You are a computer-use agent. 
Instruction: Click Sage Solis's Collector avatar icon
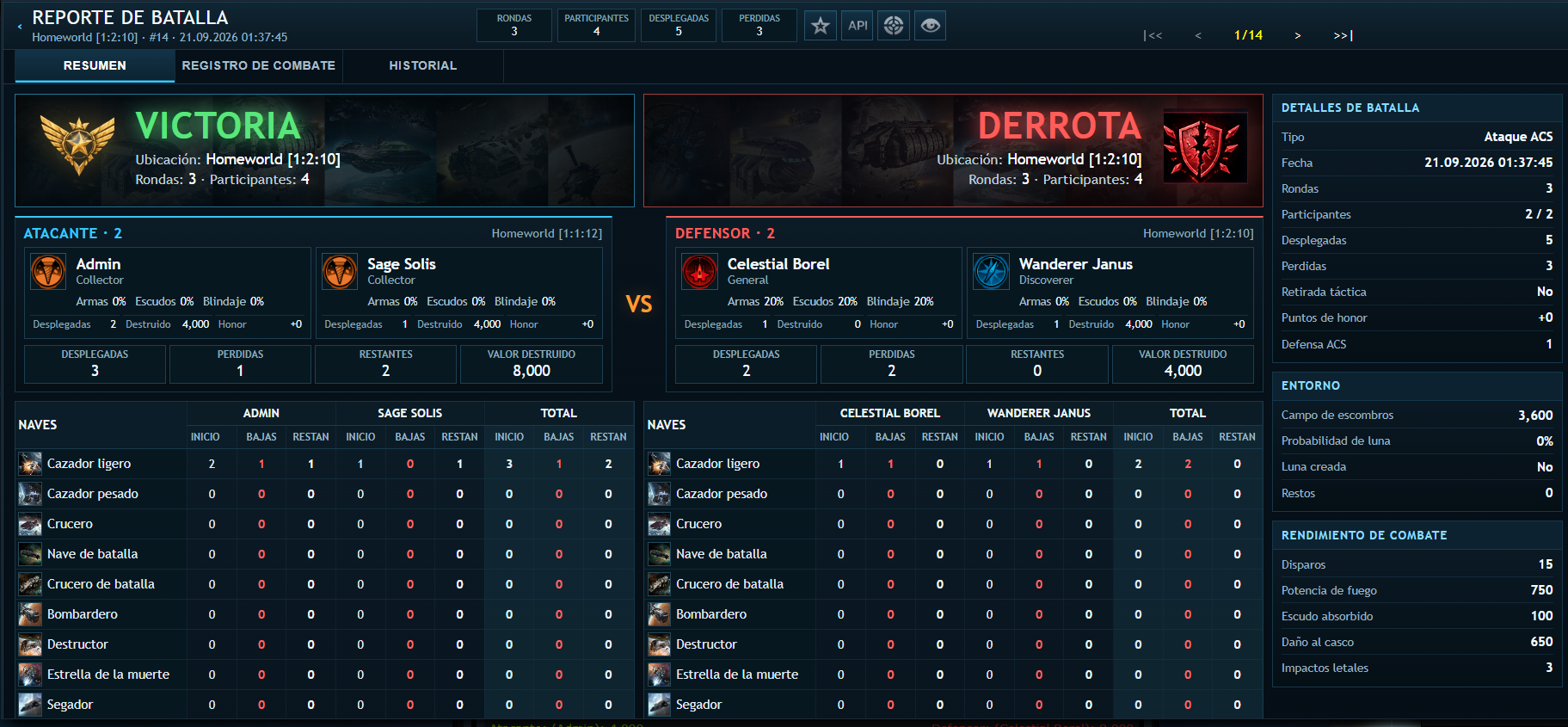coord(340,272)
